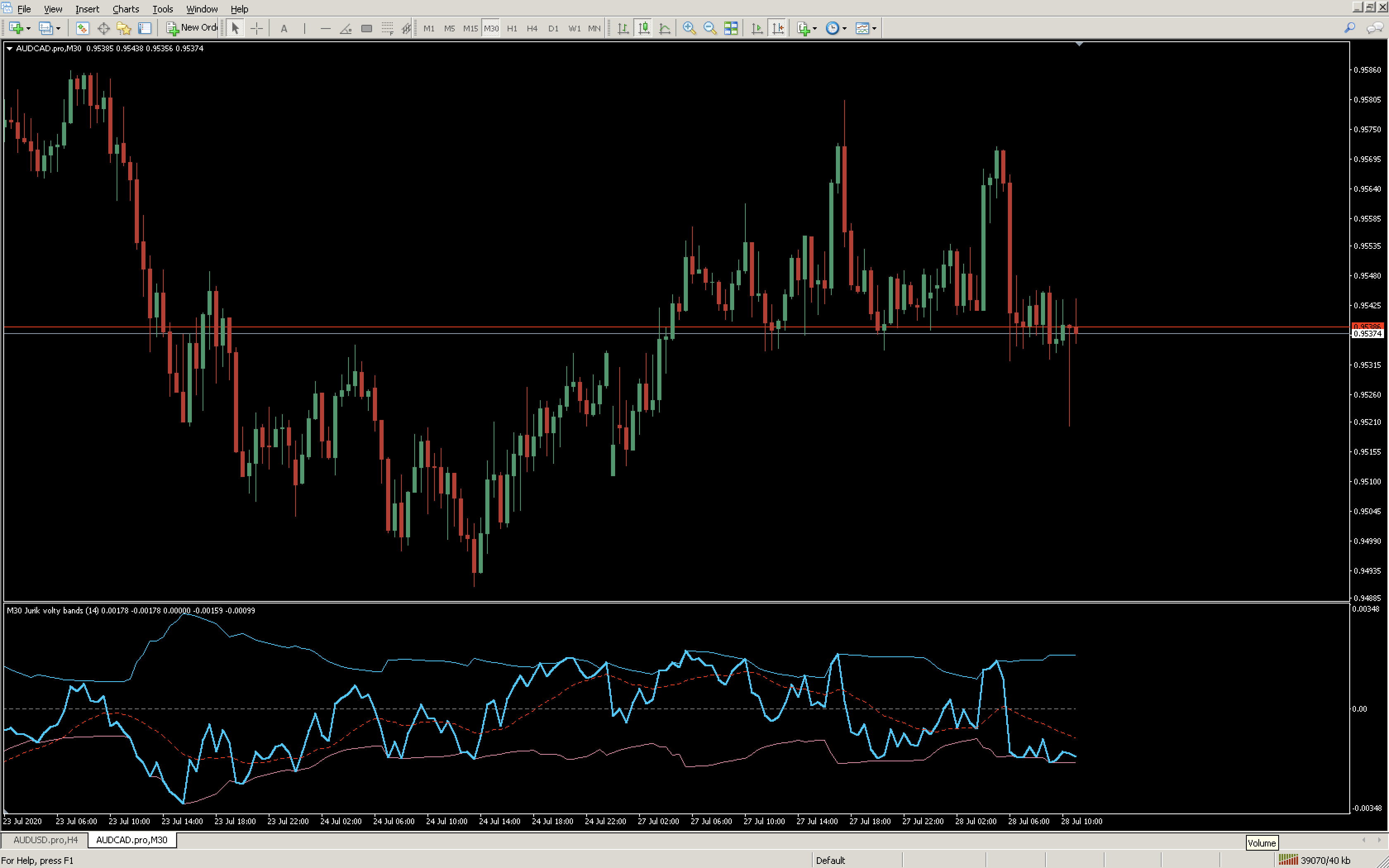Click the Zoom Out magnifier icon
Viewport: 1389px width, 868px height.
pyautogui.click(x=709, y=28)
